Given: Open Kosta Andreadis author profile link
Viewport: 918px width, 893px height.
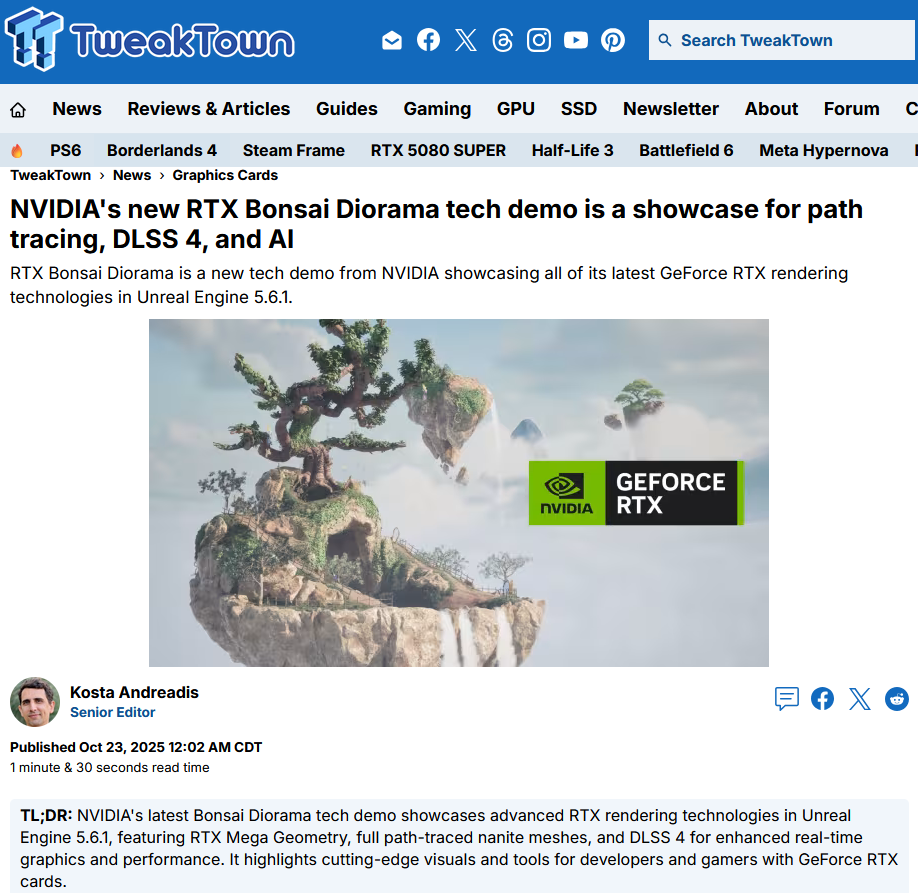Looking at the screenshot, I should 134,692.
